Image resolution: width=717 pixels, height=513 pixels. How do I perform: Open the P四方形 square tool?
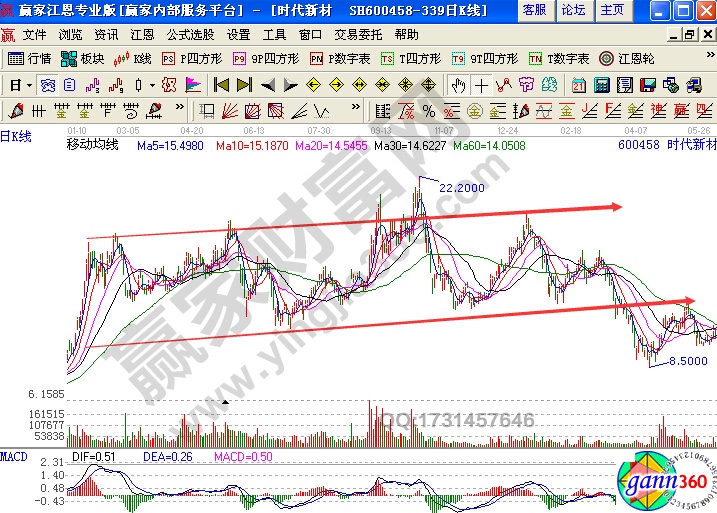(x=192, y=59)
